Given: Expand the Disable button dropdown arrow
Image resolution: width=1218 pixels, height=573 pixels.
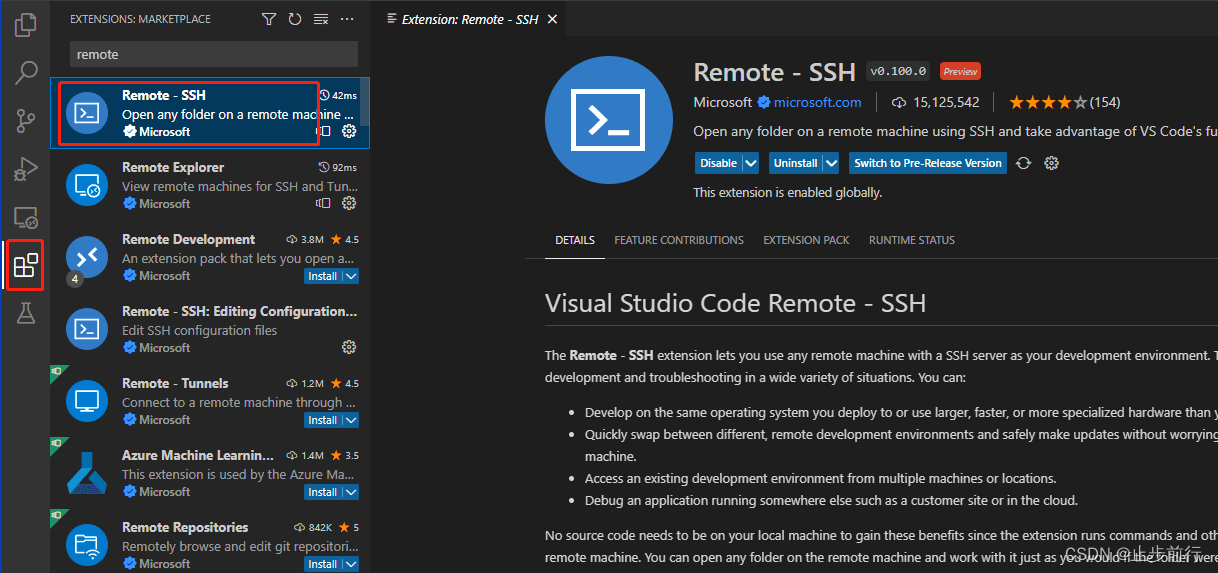Looking at the screenshot, I should tap(751, 163).
